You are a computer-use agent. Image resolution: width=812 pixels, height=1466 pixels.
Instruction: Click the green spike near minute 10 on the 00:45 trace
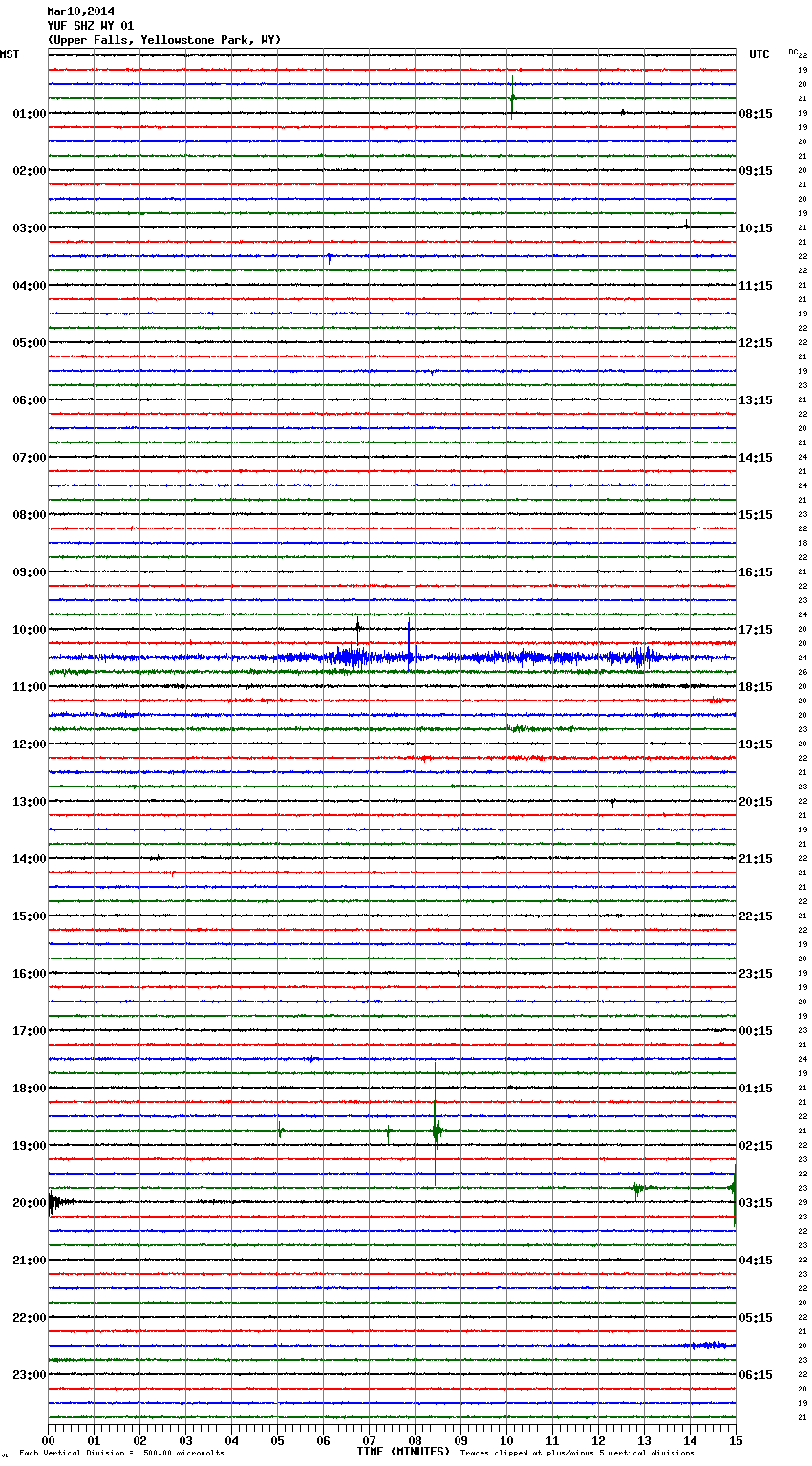tap(512, 97)
